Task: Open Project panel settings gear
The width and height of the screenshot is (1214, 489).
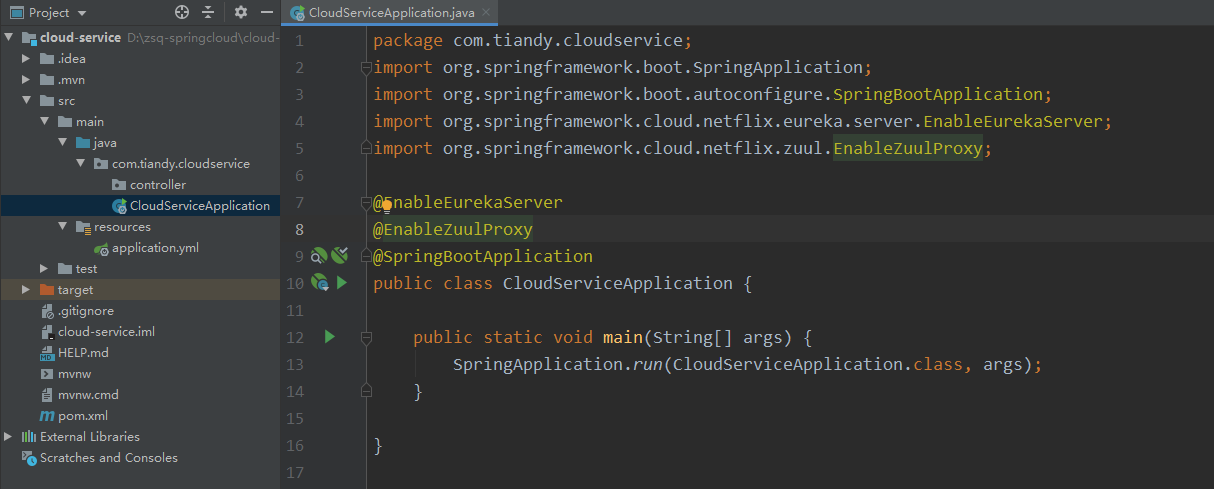Action: (241, 13)
